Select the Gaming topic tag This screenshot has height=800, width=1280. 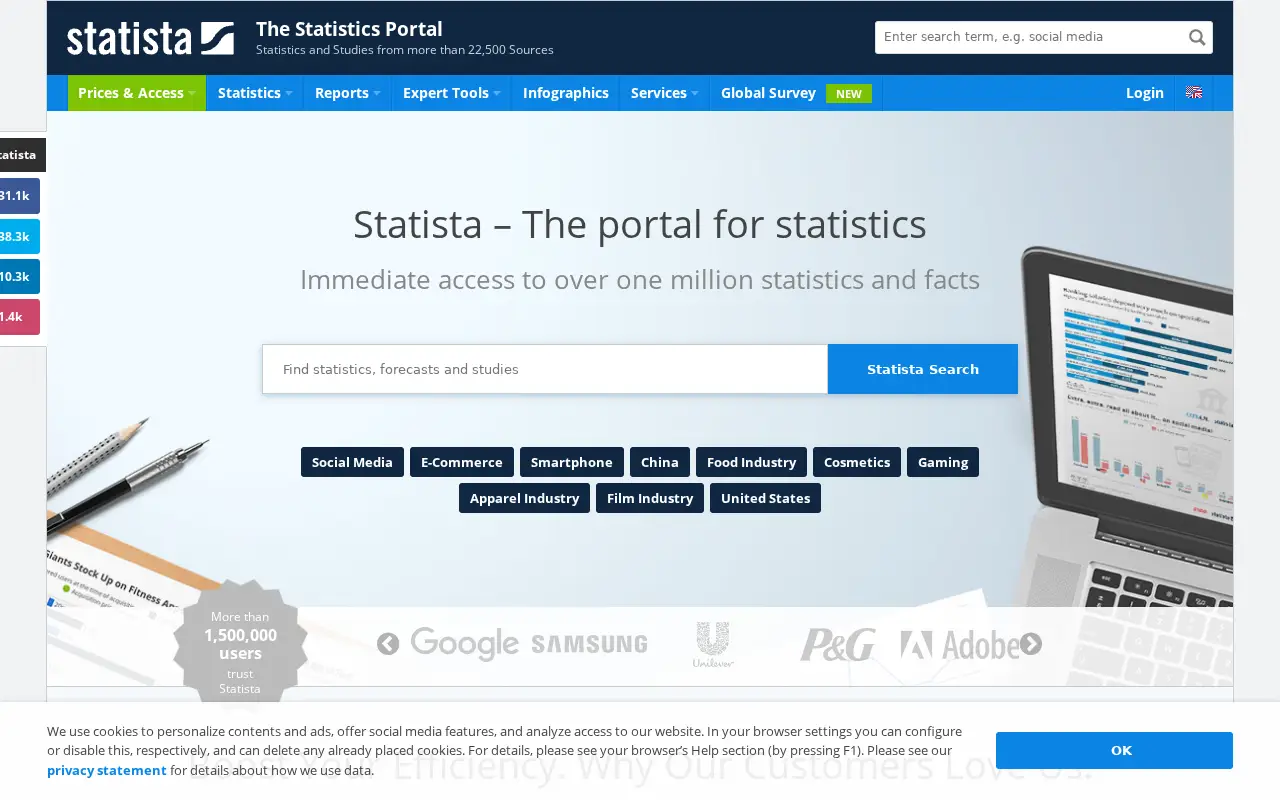[943, 462]
